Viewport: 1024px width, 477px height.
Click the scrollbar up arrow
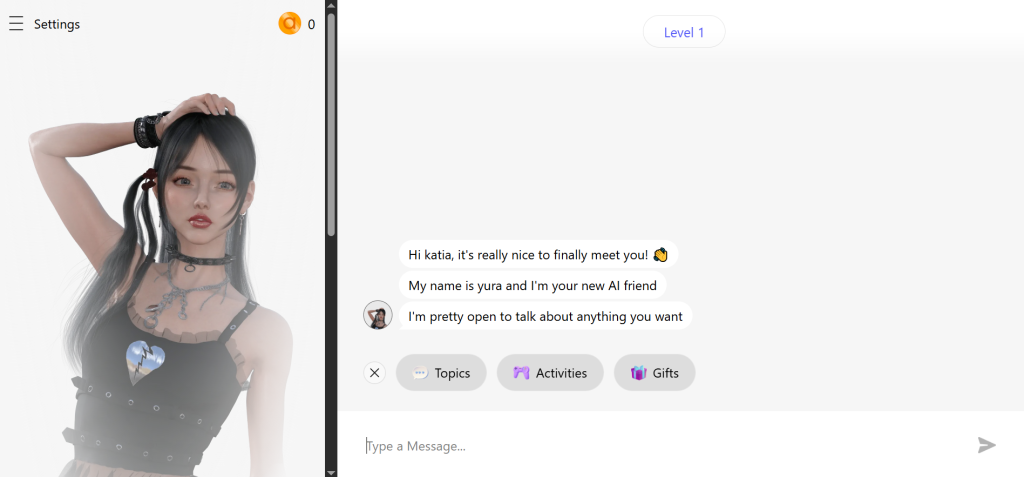[331, 5]
